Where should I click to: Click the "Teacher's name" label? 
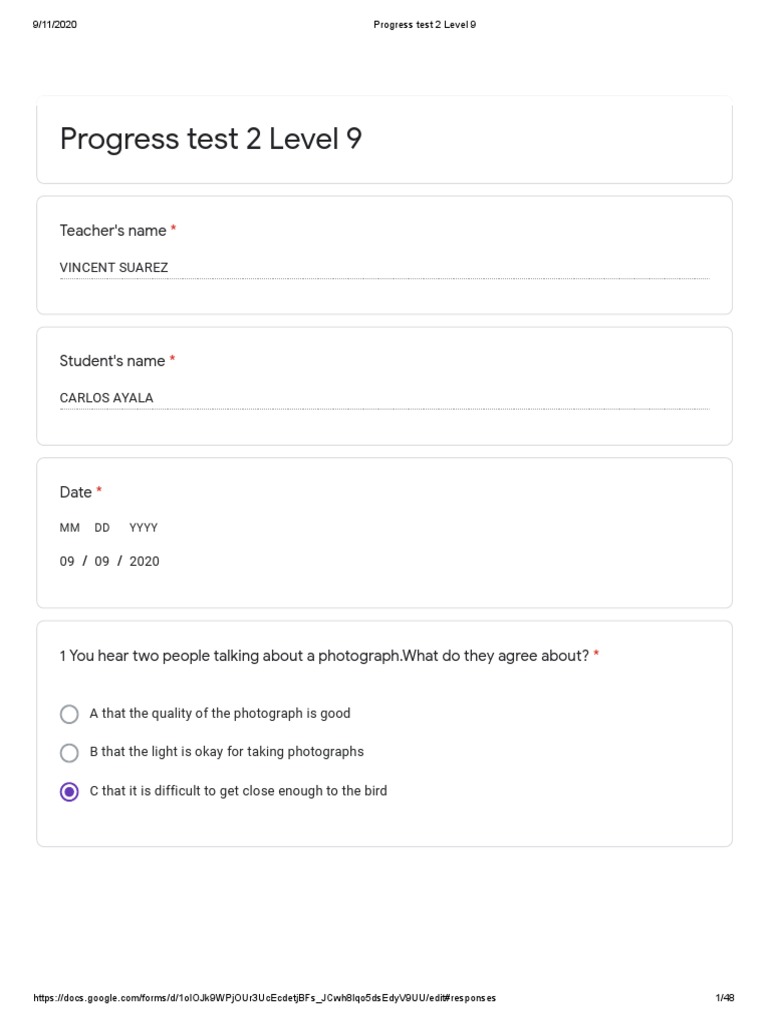(113, 231)
